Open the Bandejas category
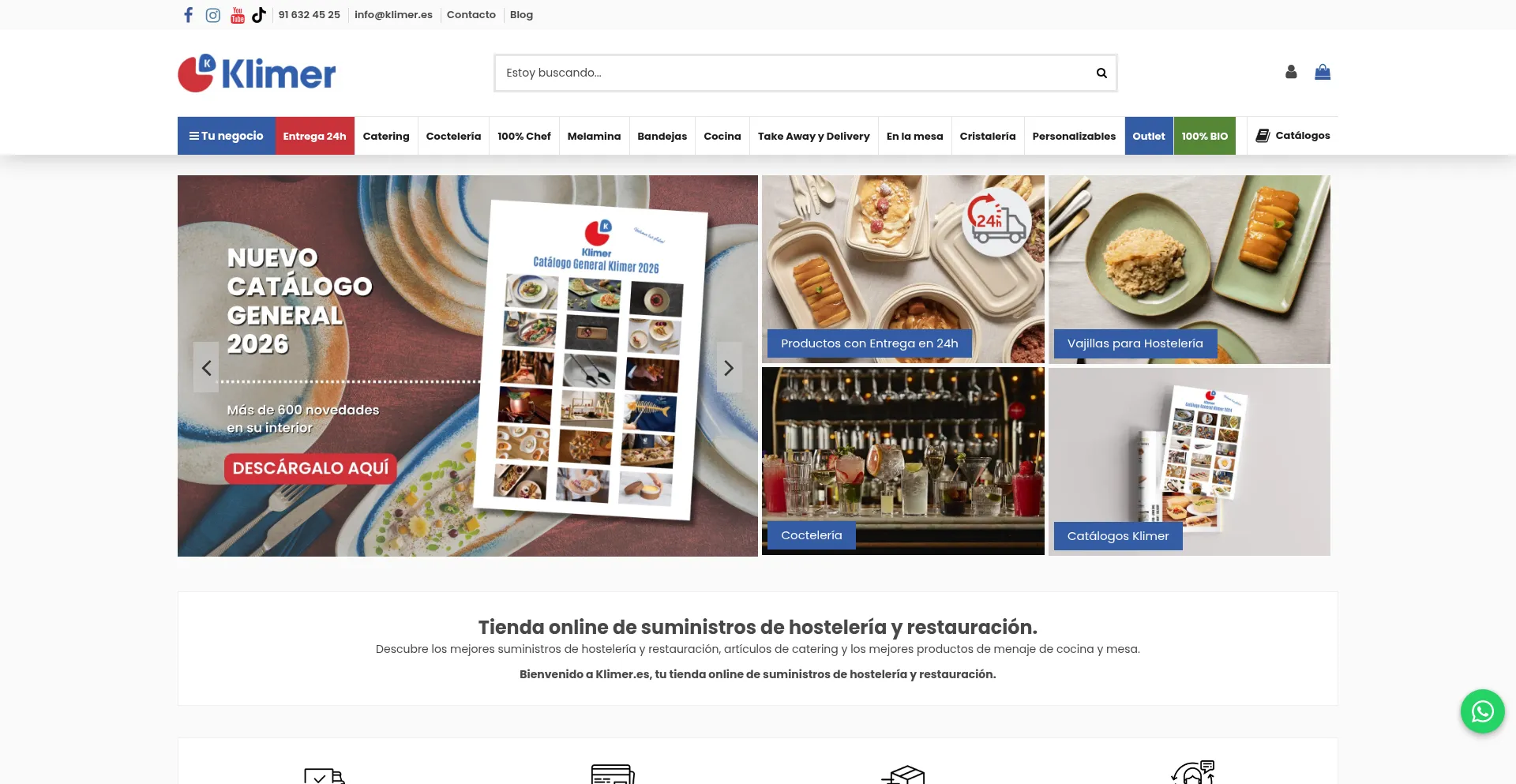 pyautogui.click(x=662, y=136)
